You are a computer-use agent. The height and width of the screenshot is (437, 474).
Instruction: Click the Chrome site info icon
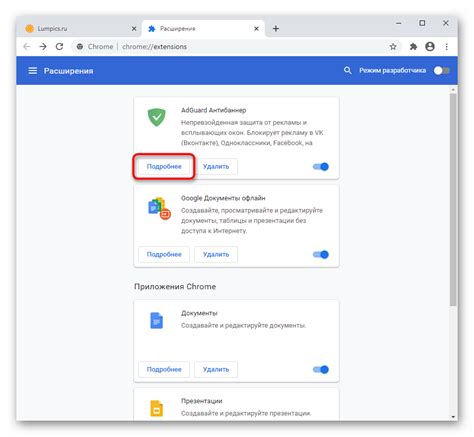80,47
